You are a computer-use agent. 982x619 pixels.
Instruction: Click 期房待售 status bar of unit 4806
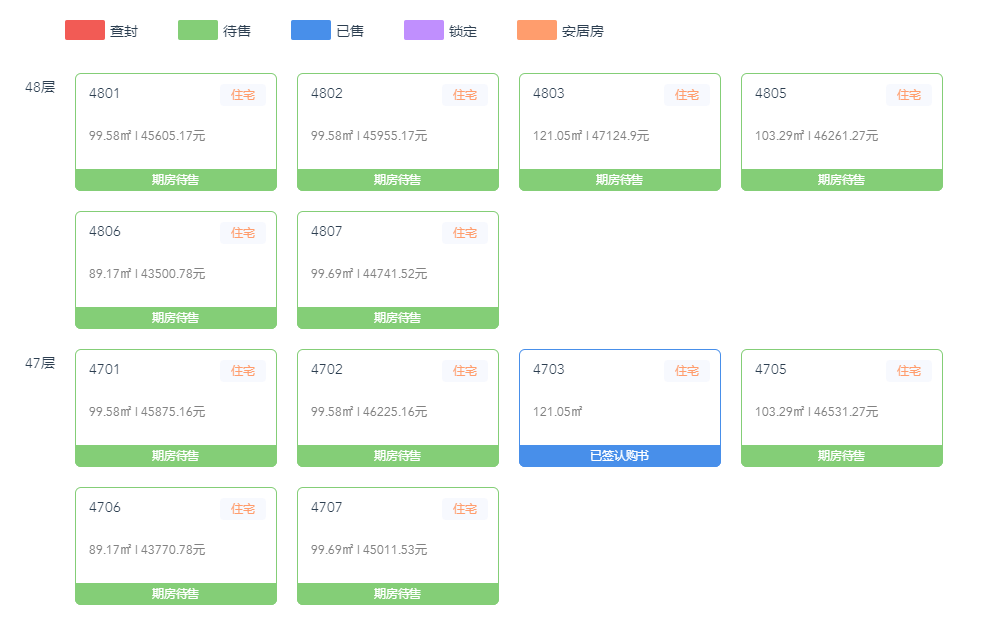click(176, 318)
